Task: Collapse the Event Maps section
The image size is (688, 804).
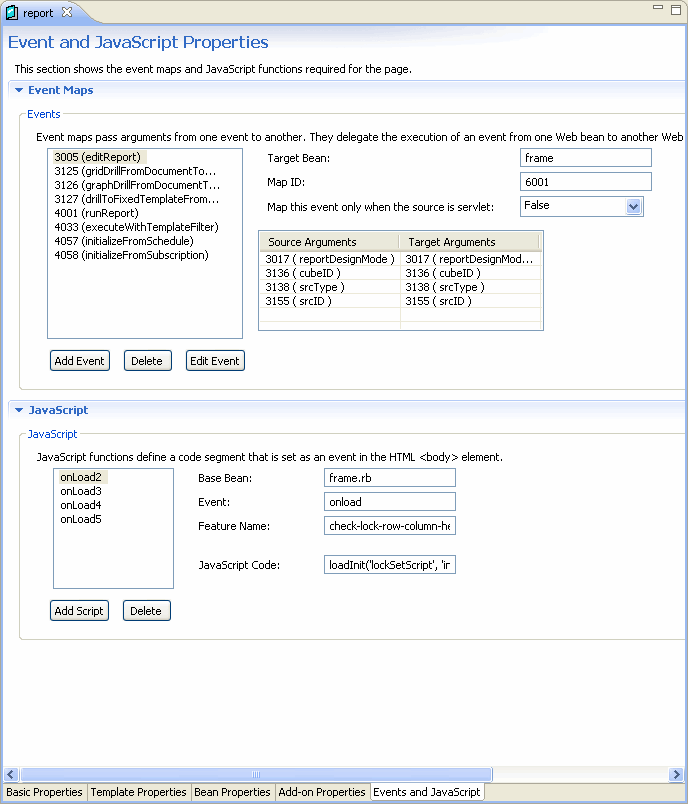Action: [x=19, y=90]
